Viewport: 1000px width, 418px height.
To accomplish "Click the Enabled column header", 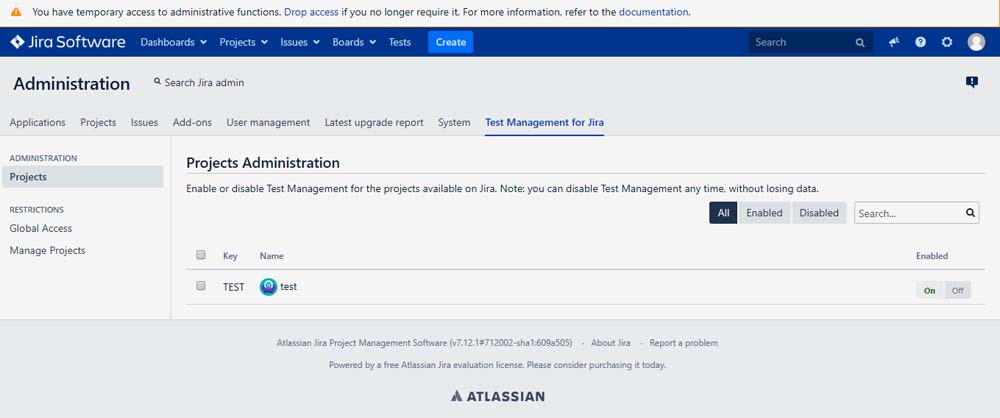I will tap(932, 256).
